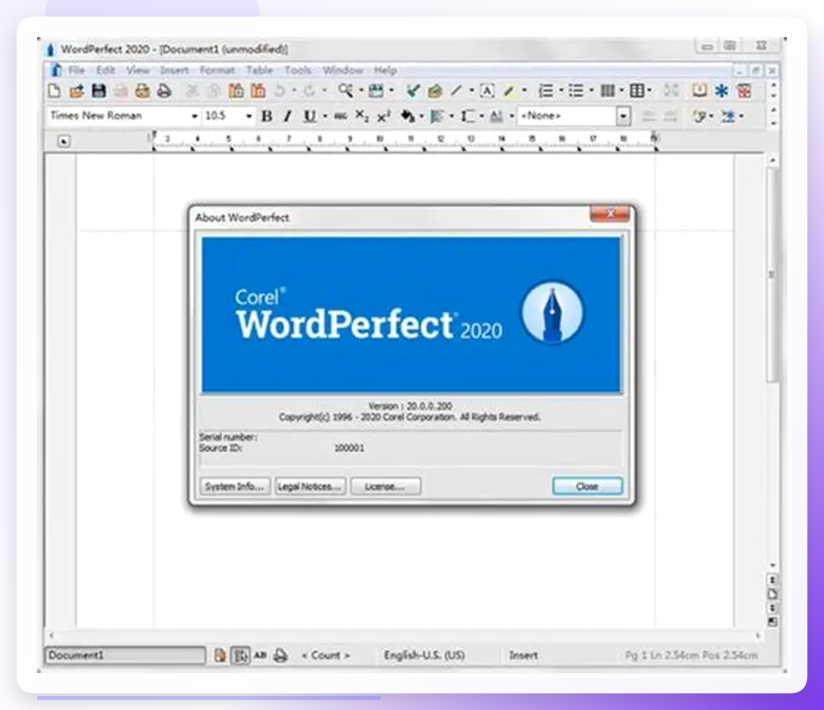Click the Columns toolbar icon
The image size is (824, 710).
pos(607,91)
